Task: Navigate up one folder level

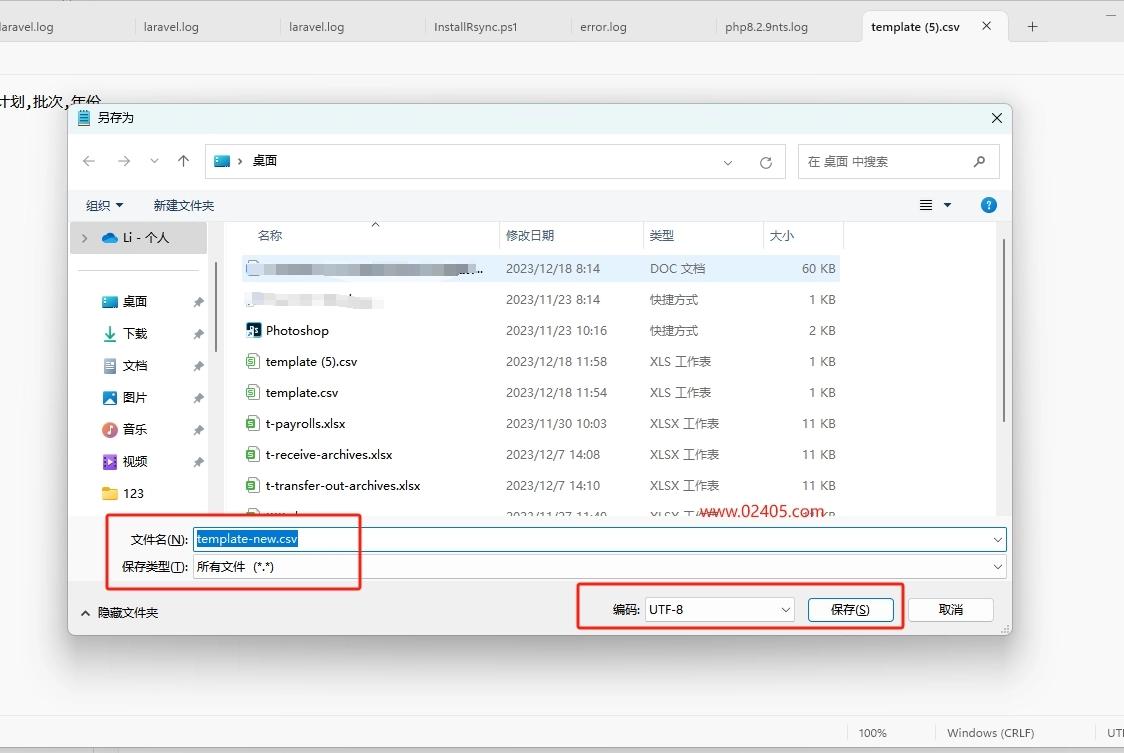Action: (x=184, y=161)
